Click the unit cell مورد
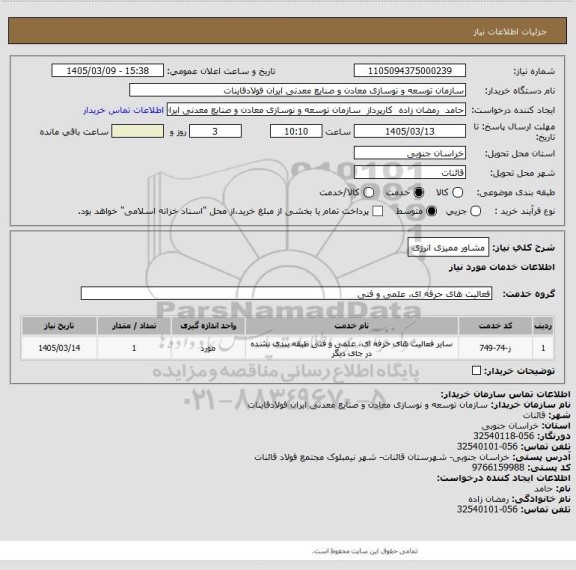The height and width of the screenshot is (570, 576). 208,348
